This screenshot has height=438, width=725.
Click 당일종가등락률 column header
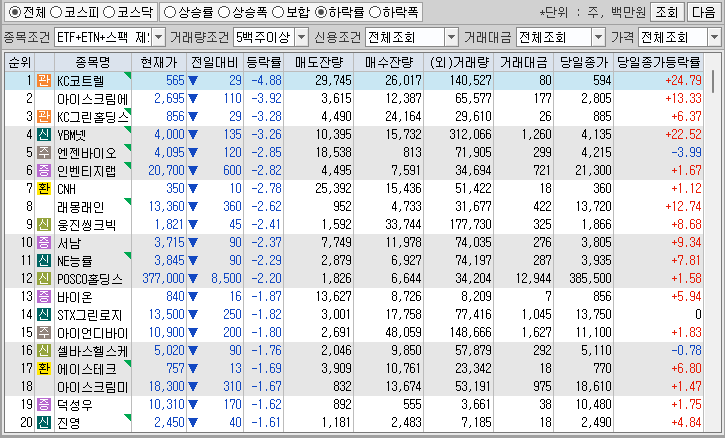(x=659, y=62)
